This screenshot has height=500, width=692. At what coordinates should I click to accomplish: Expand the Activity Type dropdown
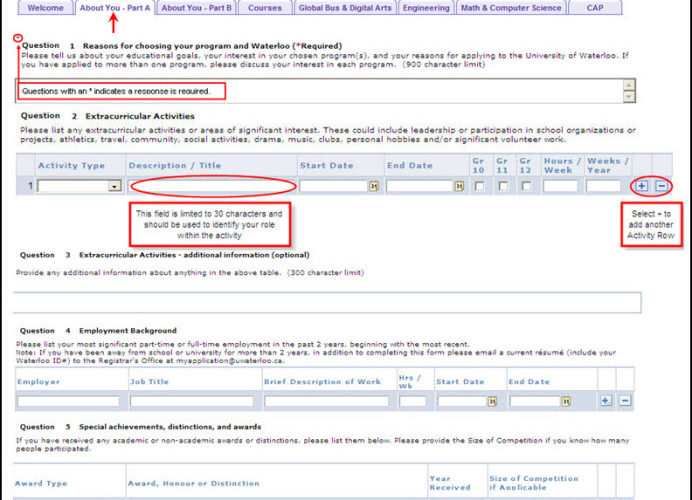(115, 186)
